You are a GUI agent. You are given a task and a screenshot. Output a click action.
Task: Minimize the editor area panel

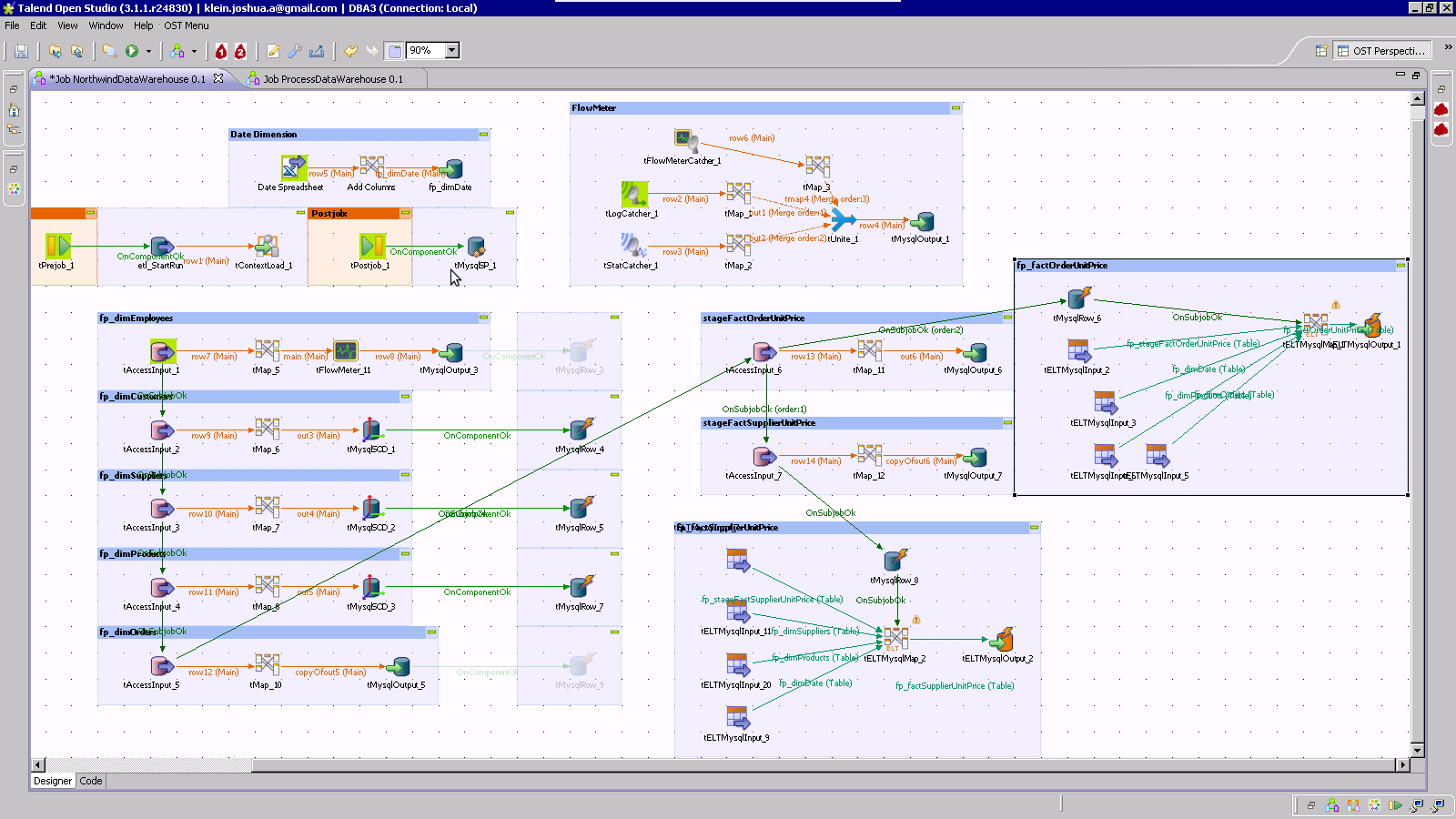(x=1400, y=75)
